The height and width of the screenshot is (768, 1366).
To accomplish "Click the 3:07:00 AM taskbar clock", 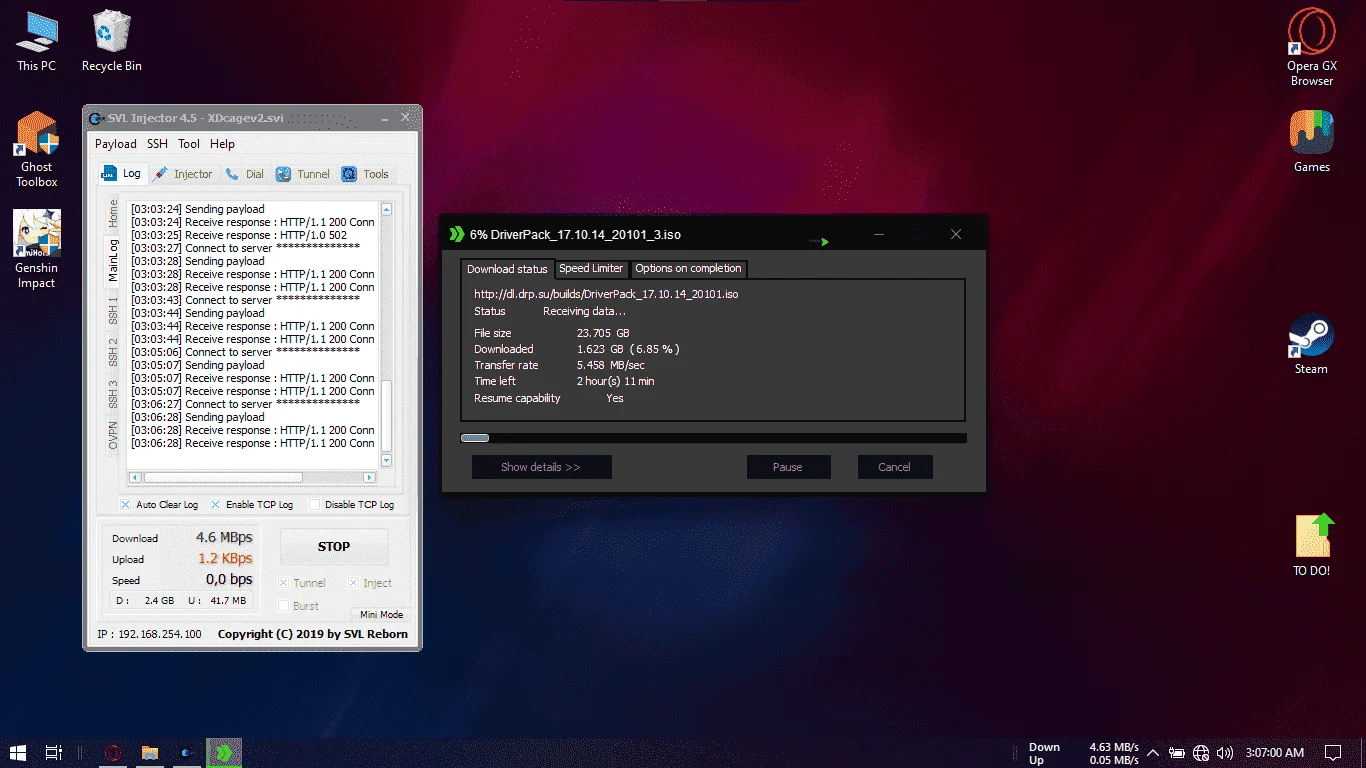I will coord(1274,752).
